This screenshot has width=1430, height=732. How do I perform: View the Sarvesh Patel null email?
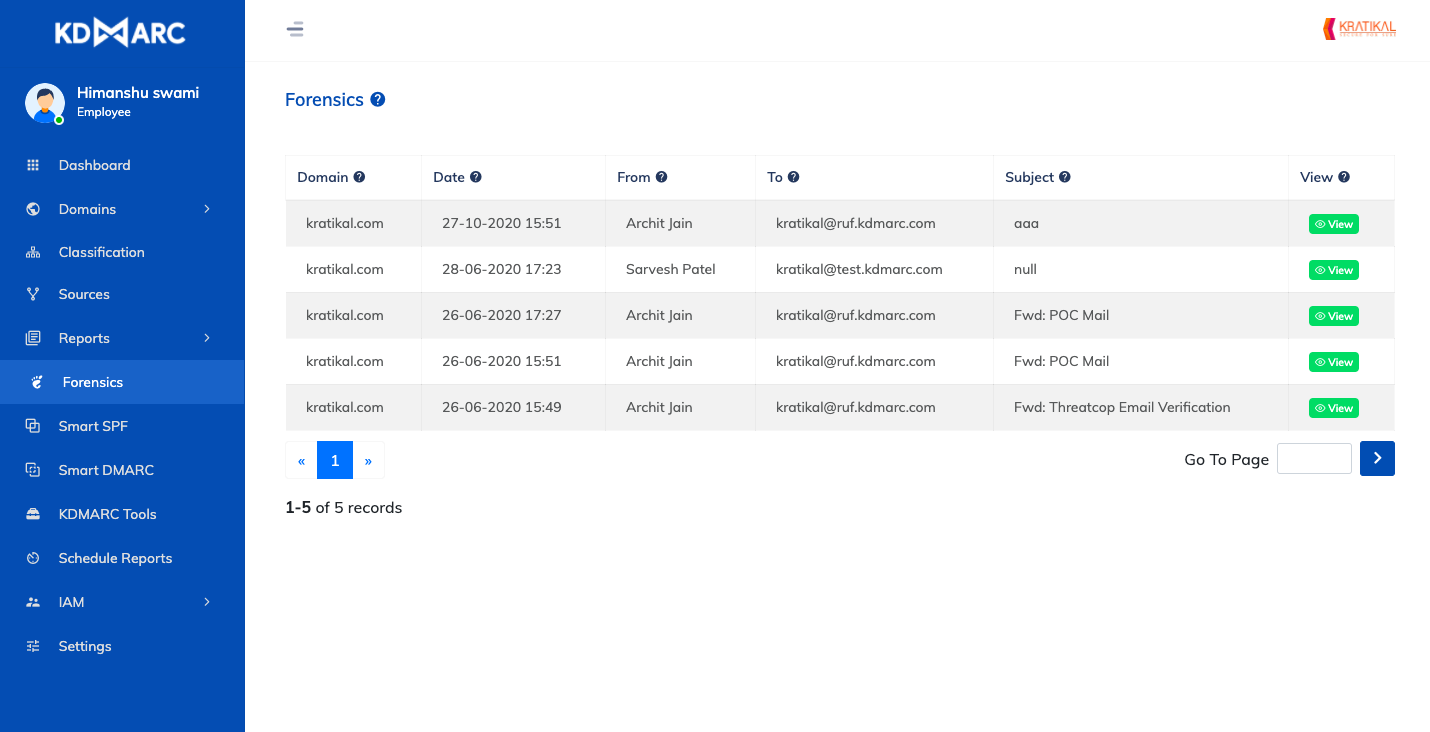pyautogui.click(x=1333, y=270)
